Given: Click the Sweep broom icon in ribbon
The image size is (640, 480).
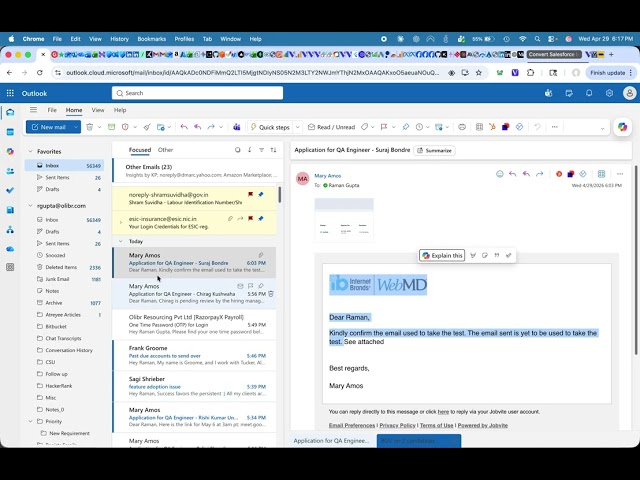Looking at the screenshot, I should 147,127.
